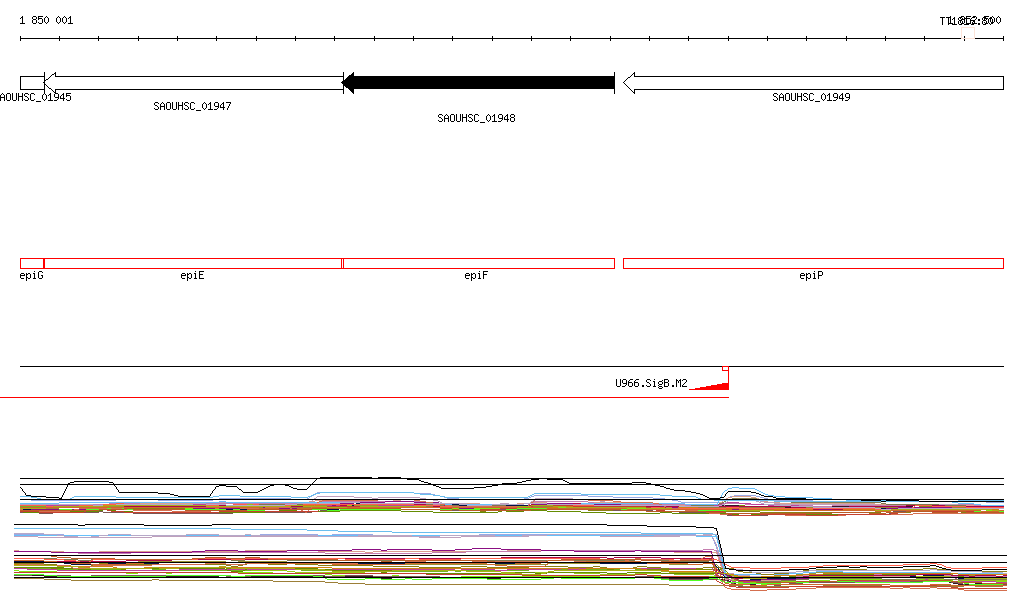The image size is (1024, 611).
Task: Click the SAOUHSC_01949 gene label
Action: pos(811,97)
